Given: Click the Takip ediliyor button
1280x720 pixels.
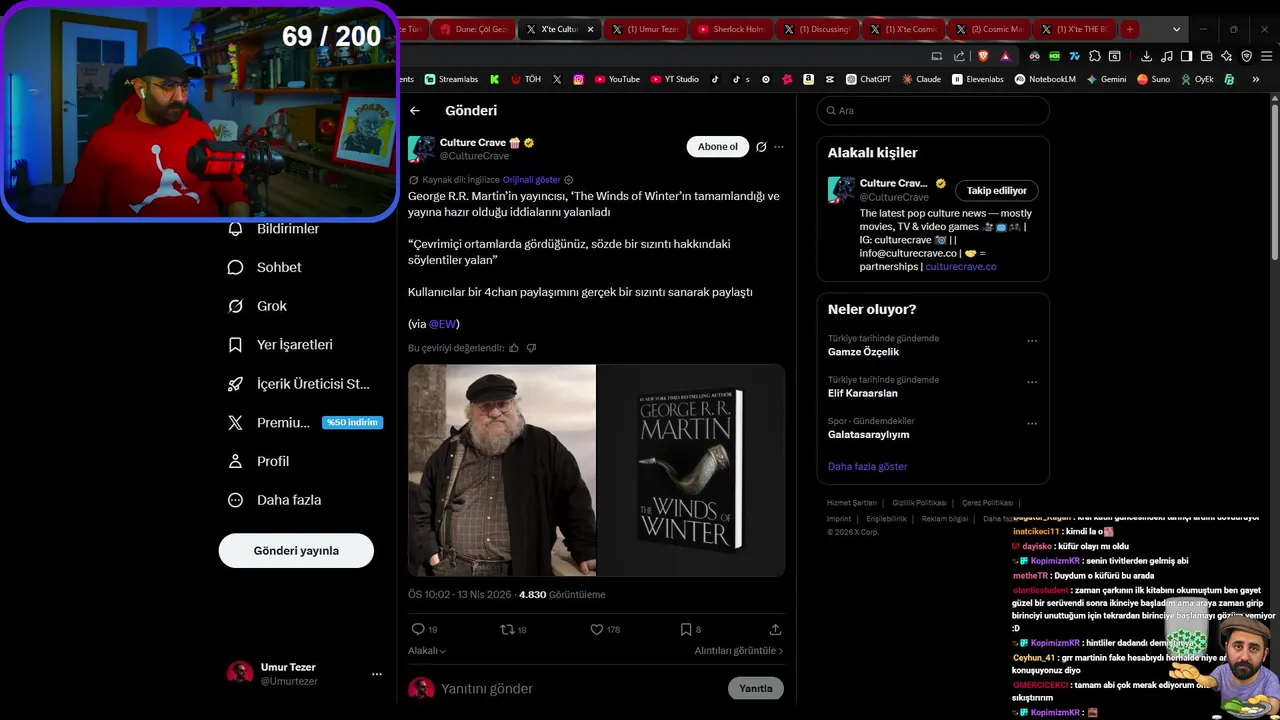Looking at the screenshot, I should [997, 191].
